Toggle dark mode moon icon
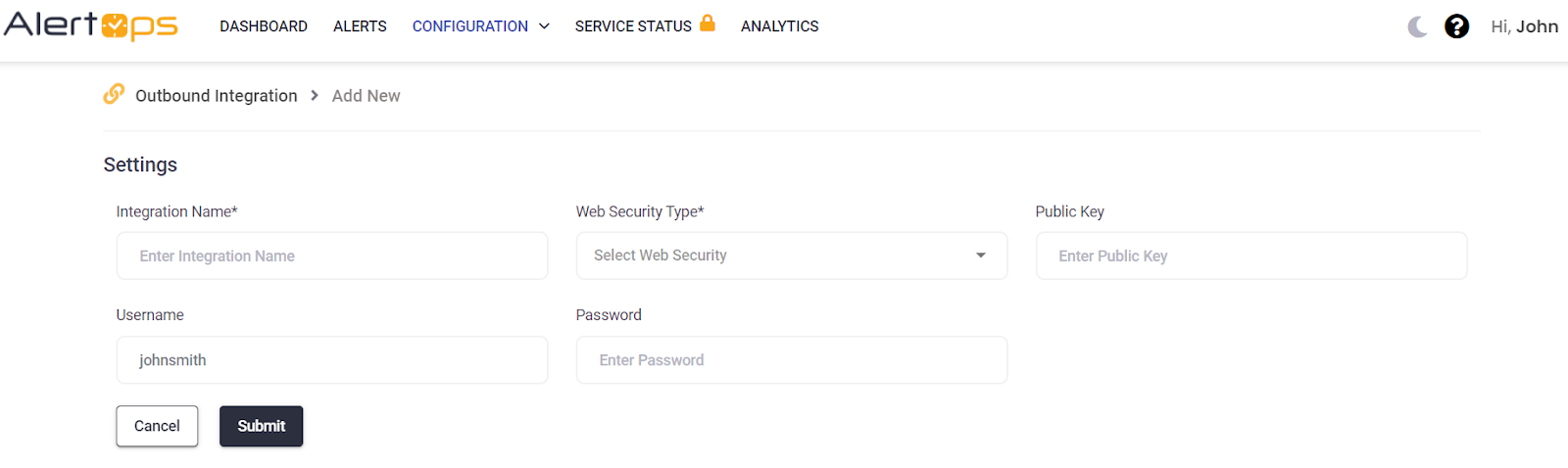1568x468 pixels. click(1417, 26)
